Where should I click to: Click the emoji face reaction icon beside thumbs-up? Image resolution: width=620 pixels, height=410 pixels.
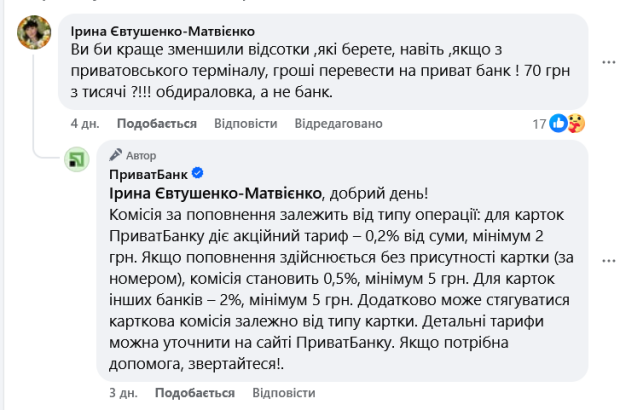(575, 124)
